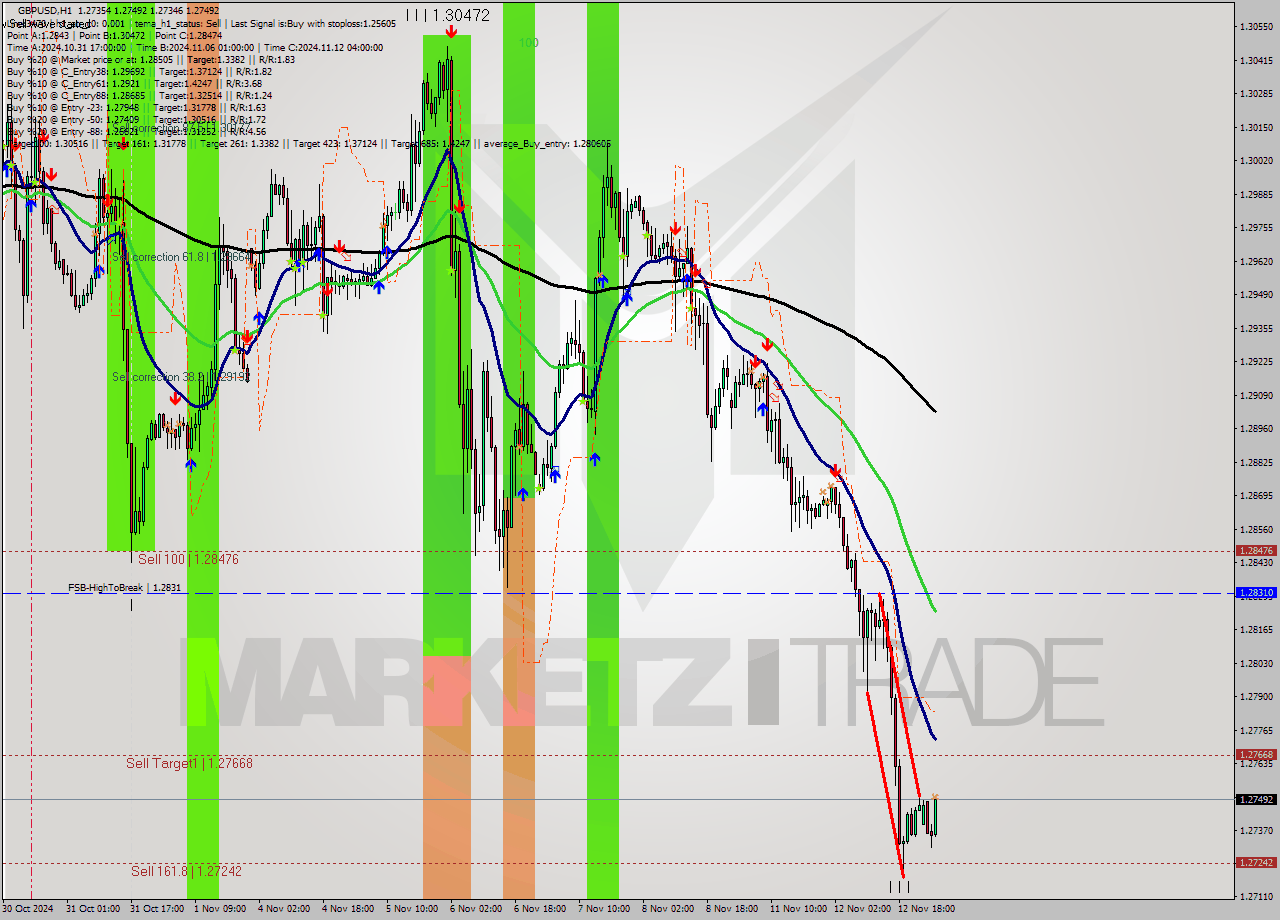Click the Buy %20 @ Entry -50 line
1280x920 pixels.
tap(136, 119)
